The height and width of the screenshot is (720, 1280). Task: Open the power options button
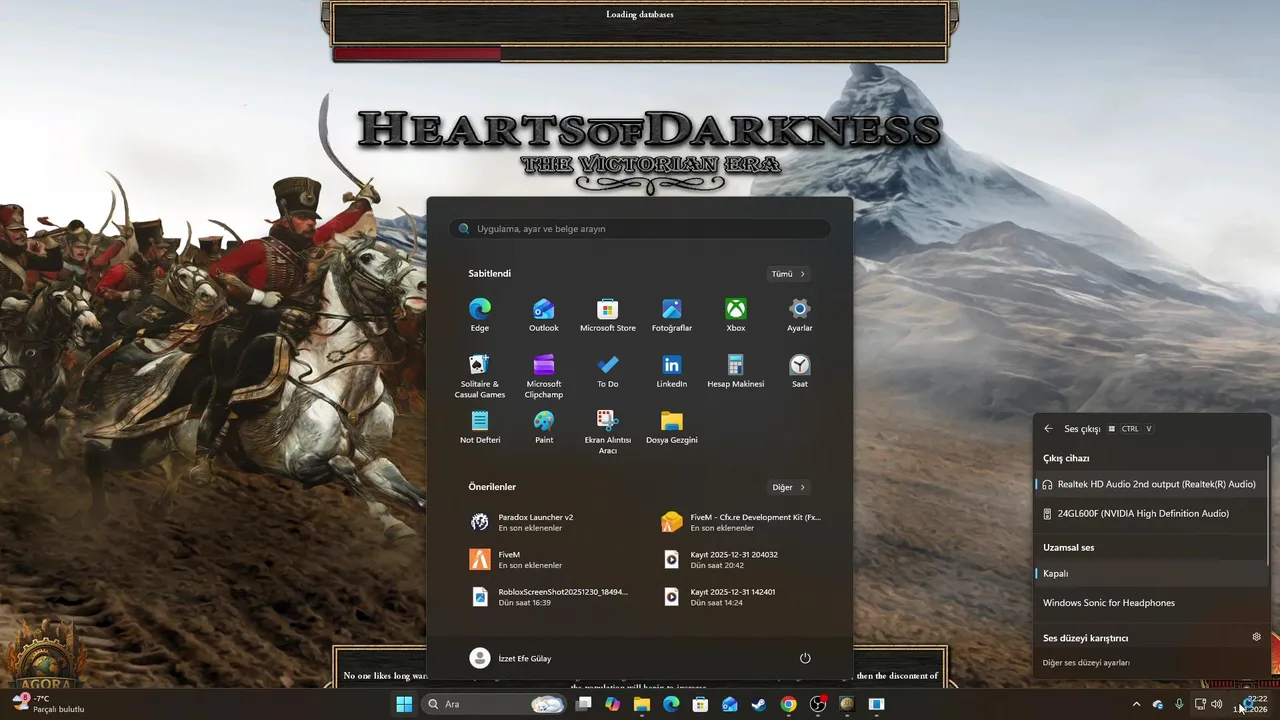(x=805, y=658)
